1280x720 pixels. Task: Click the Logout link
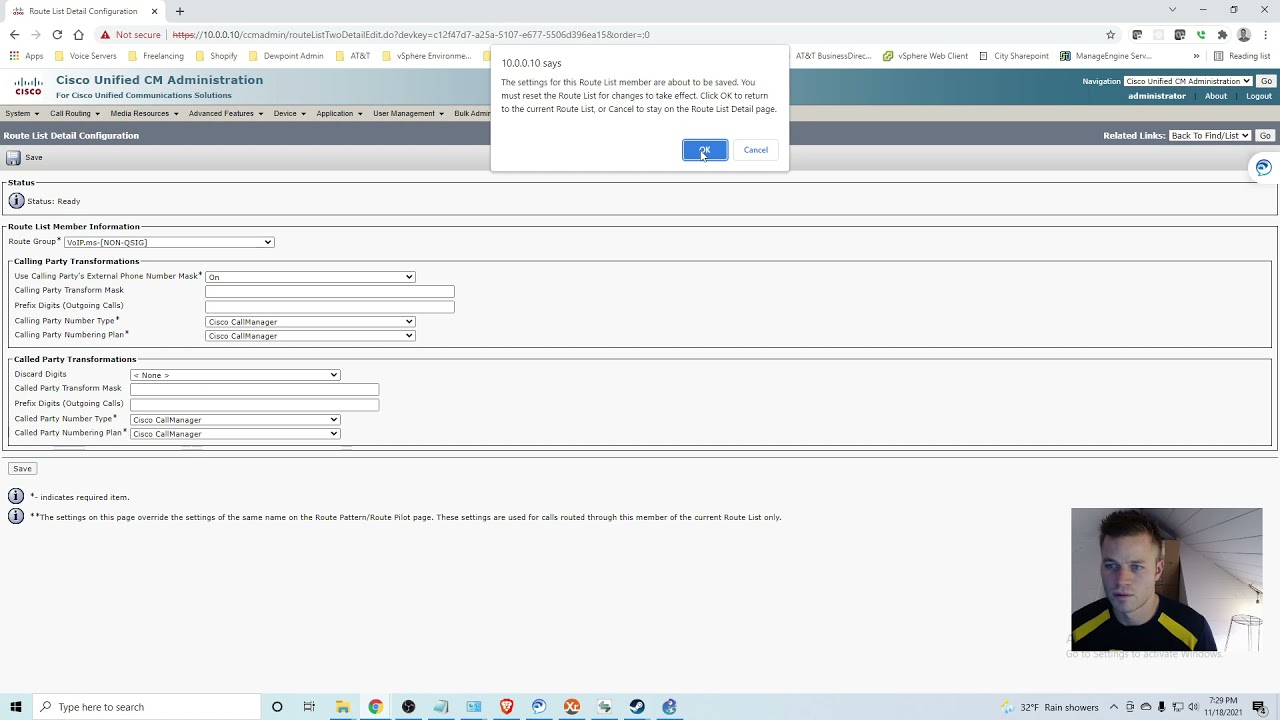point(1259,96)
